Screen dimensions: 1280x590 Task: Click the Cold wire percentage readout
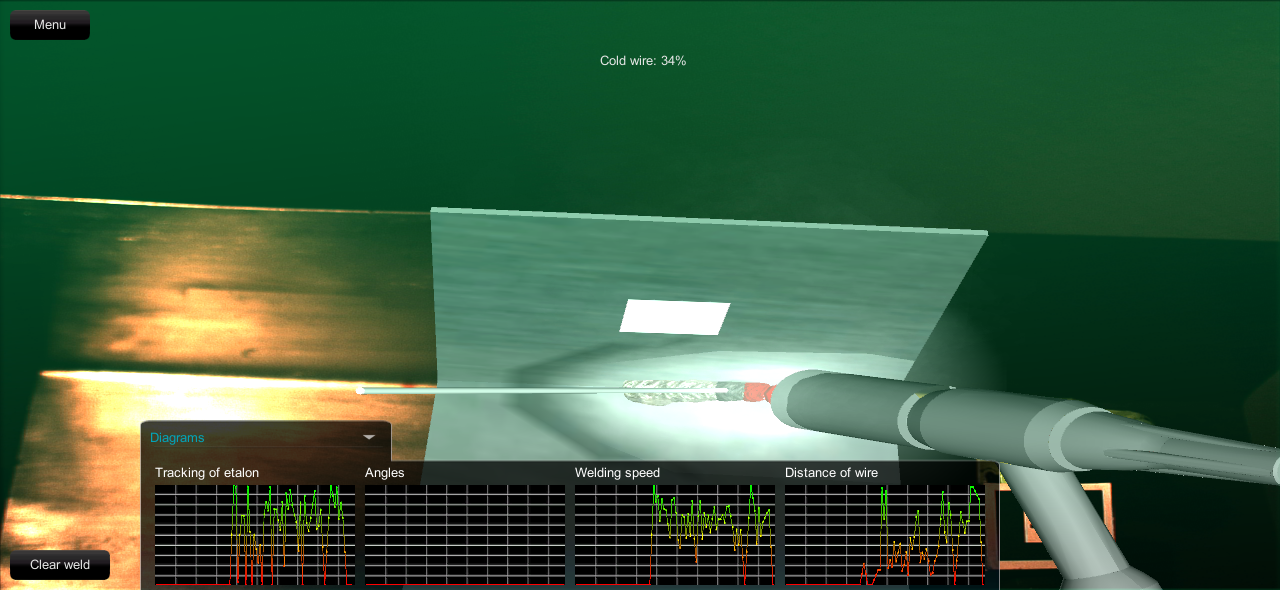click(x=643, y=61)
